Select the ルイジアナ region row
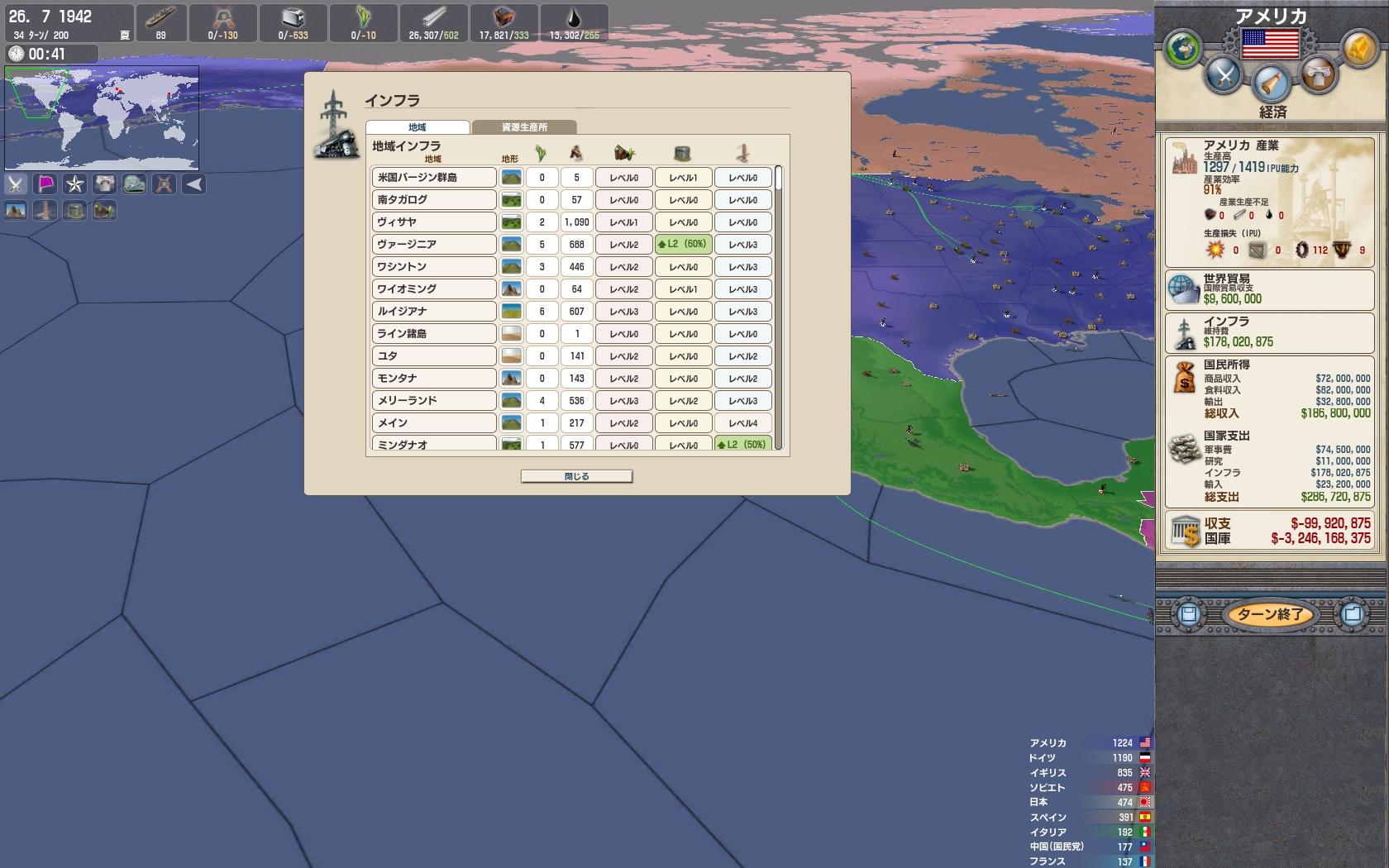This screenshot has width=1389, height=868. [434, 312]
